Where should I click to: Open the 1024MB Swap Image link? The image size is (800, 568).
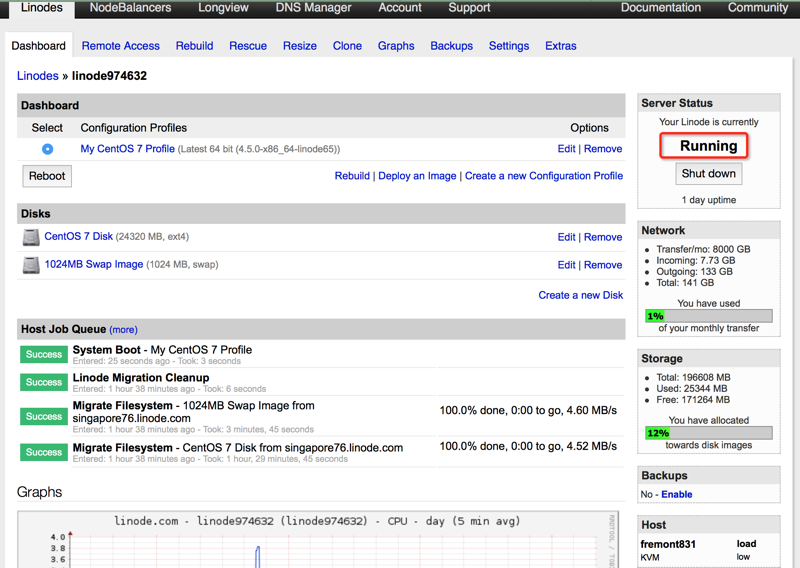(94, 264)
